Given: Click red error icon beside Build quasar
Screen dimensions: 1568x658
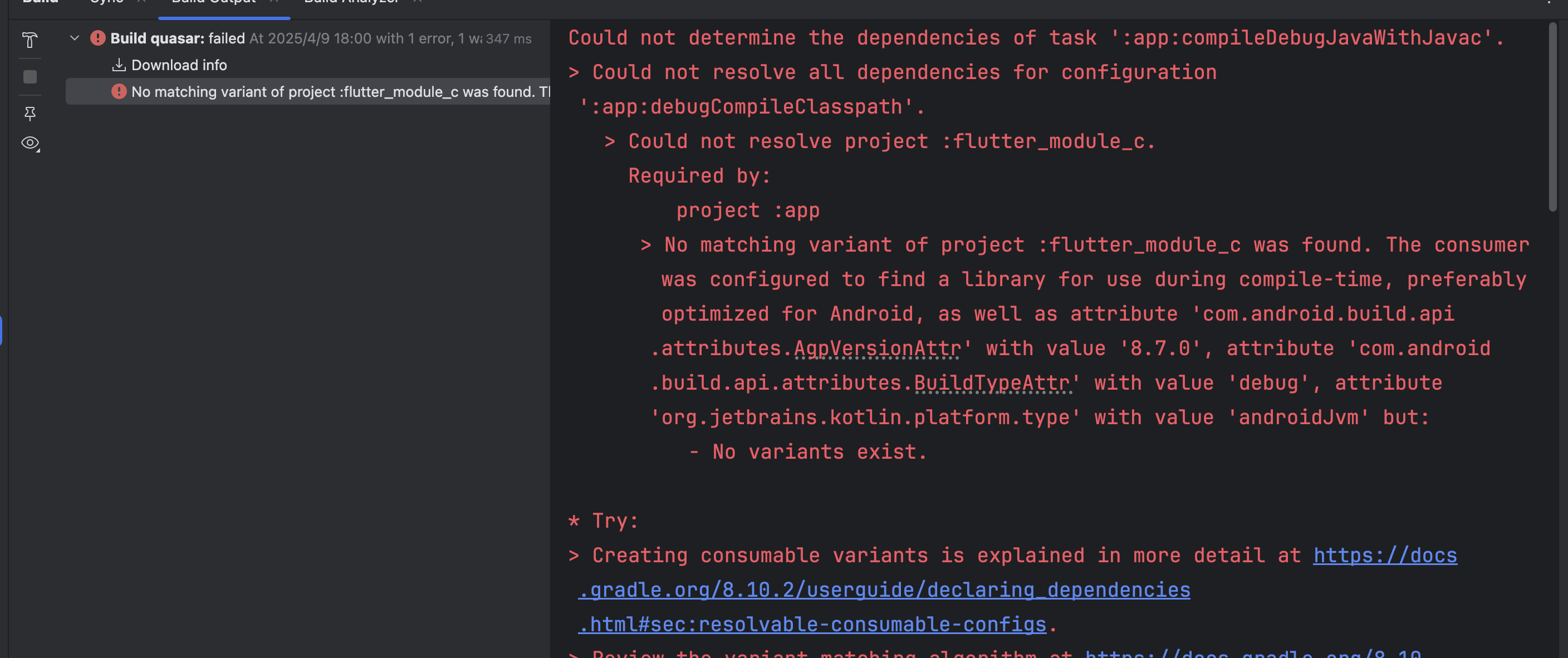Looking at the screenshot, I should (x=97, y=38).
